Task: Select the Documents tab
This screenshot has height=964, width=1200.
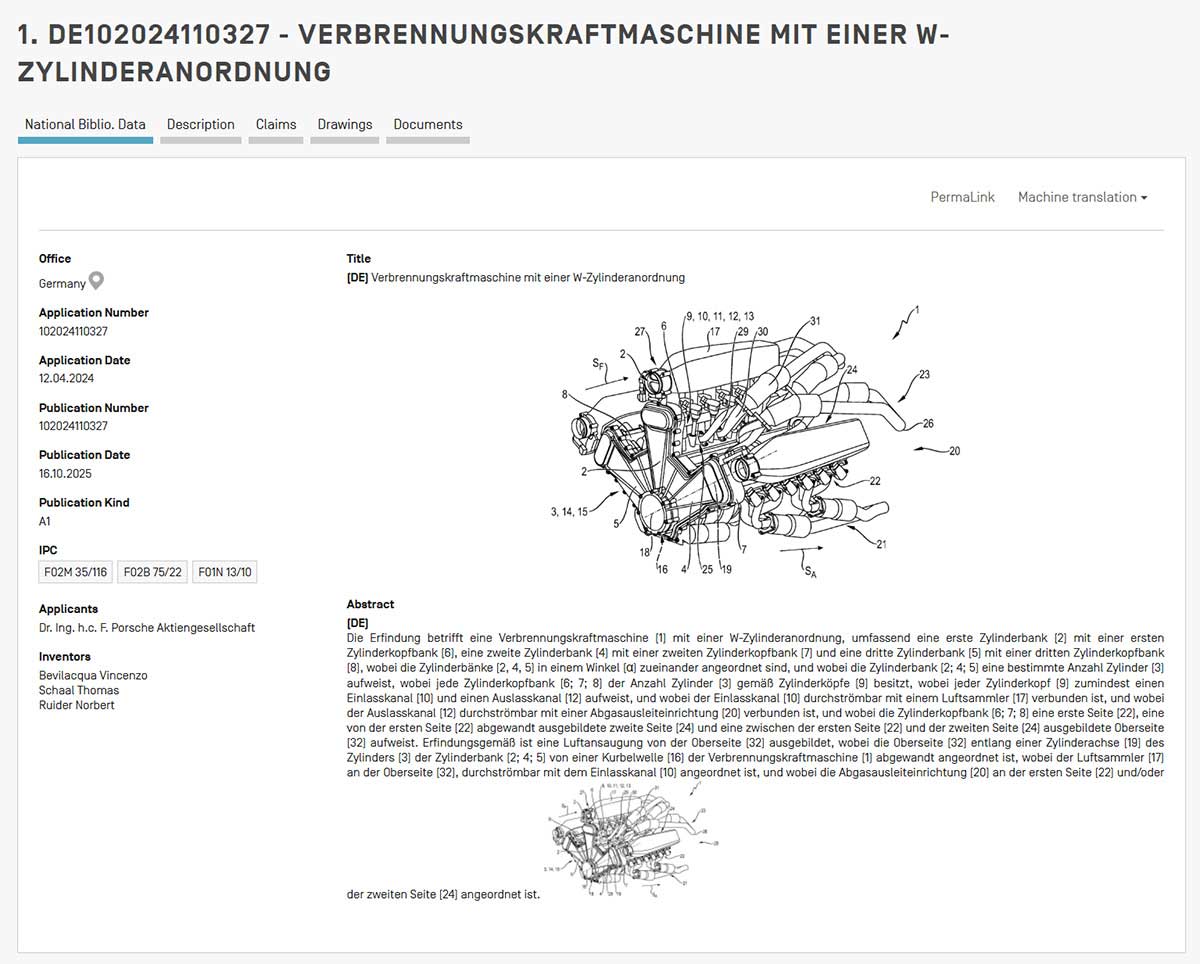Action: [x=428, y=125]
